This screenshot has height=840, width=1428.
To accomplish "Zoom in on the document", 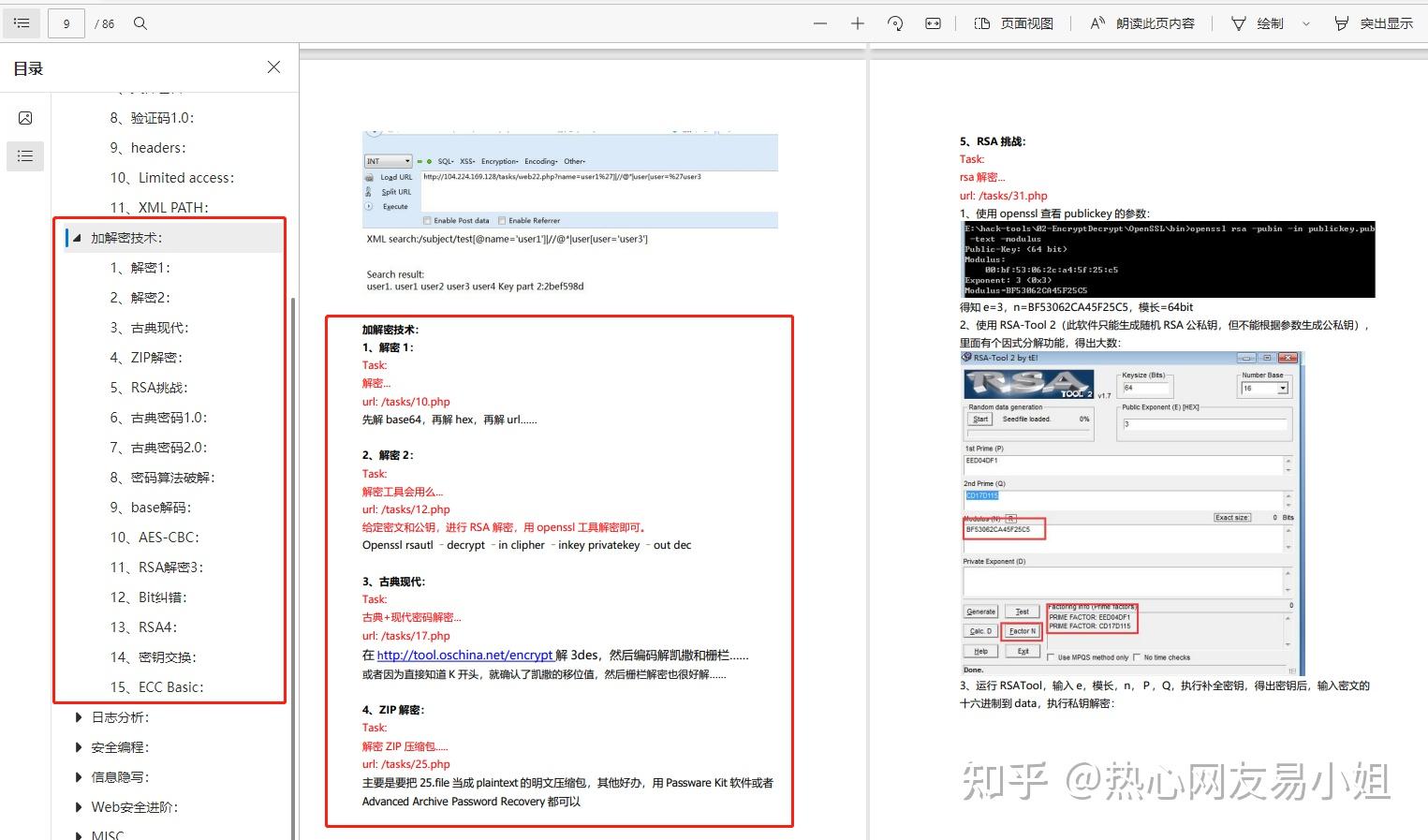I will click(x=857, y=22).
